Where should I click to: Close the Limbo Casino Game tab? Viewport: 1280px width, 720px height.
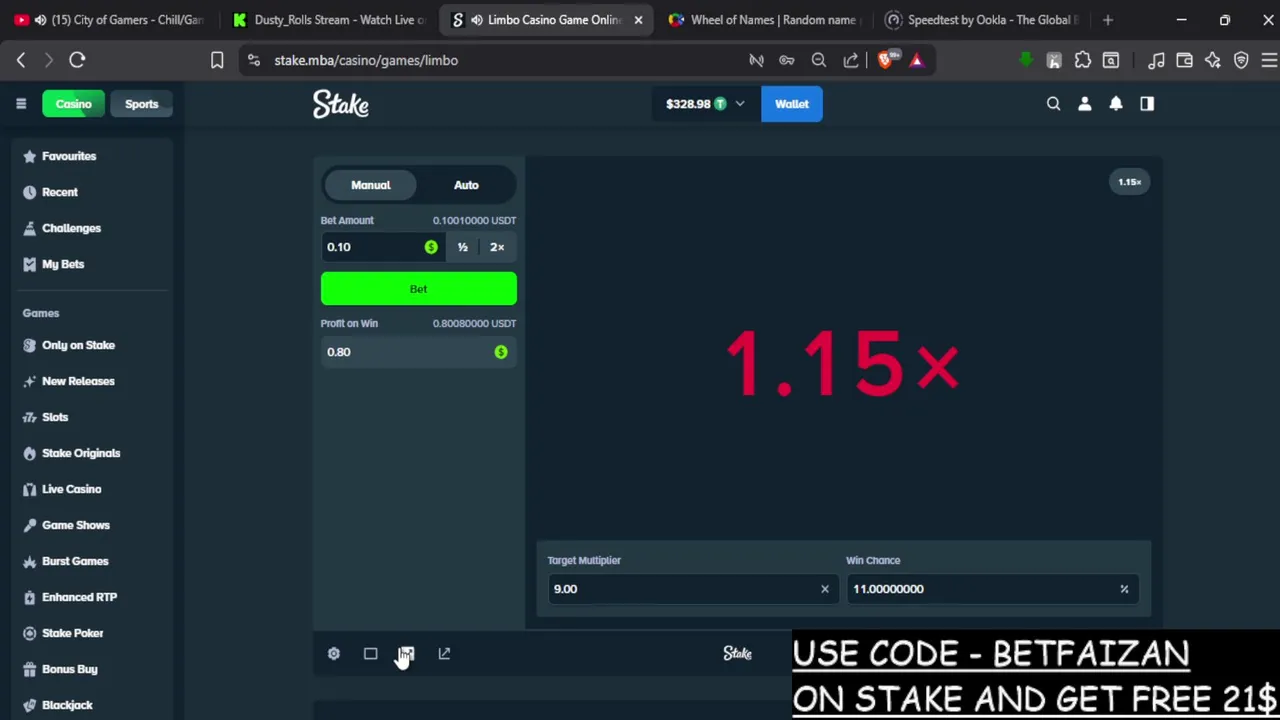coord(638,20)
